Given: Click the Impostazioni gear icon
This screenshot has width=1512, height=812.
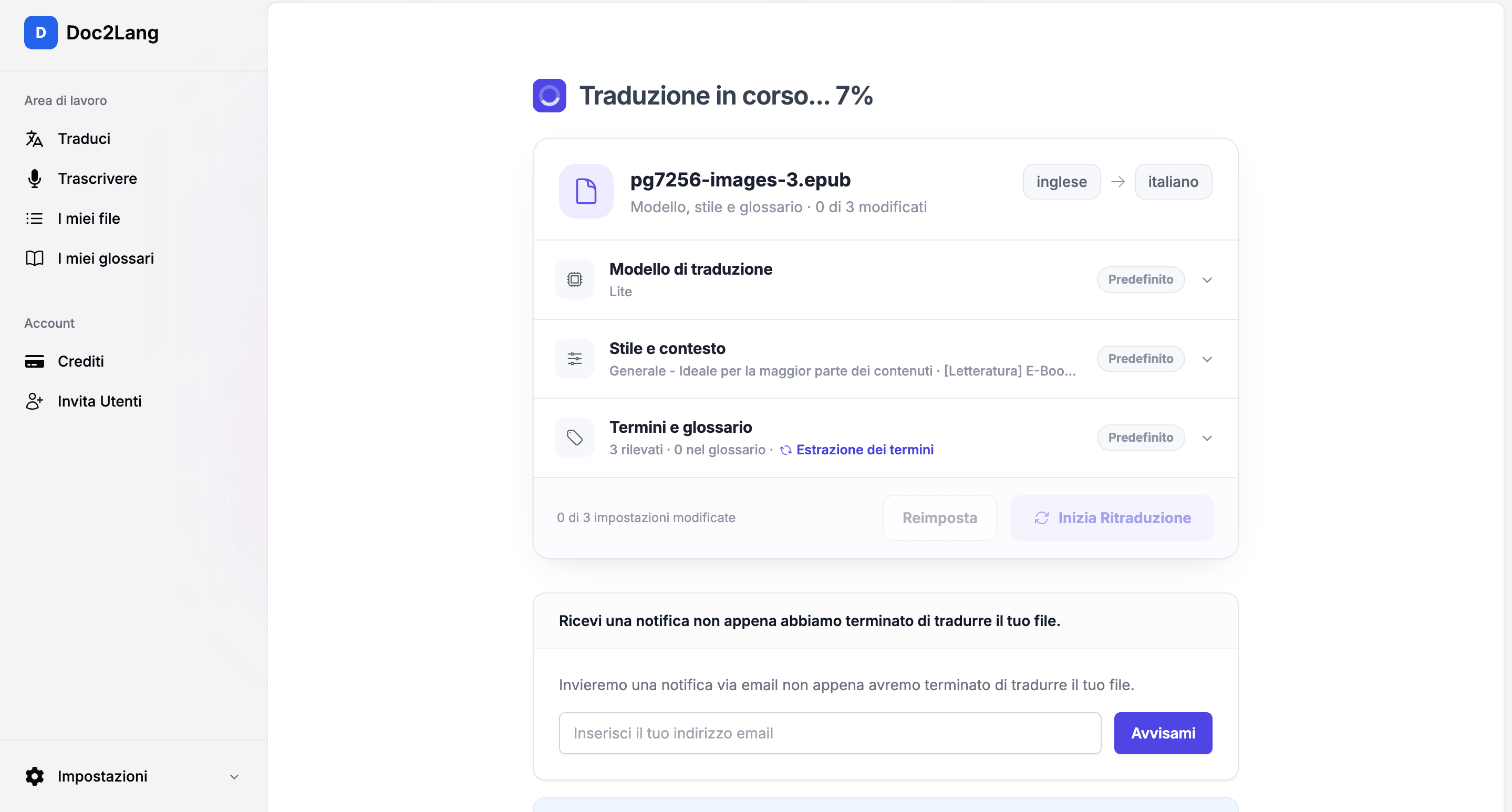Looking at the screenshot, I should pyautogui.click(x=35, y=776).
